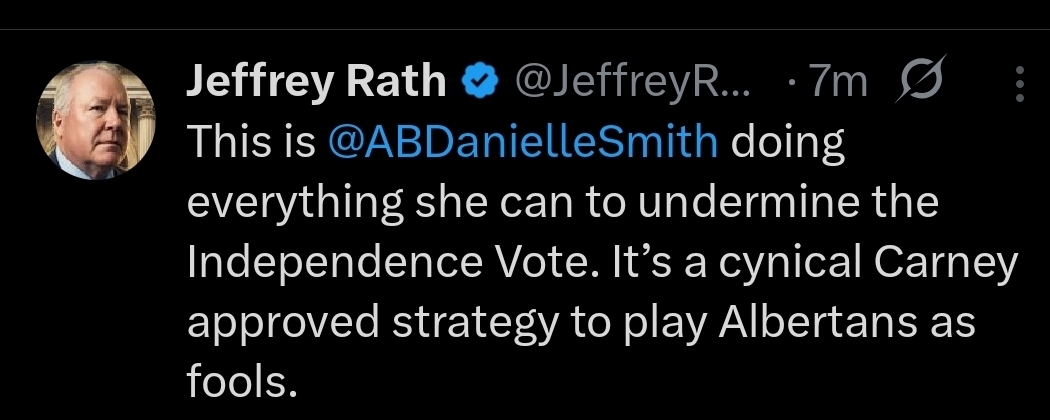The image size is (1050, 420).
Task: Open the @ABDanielleSmith mention link
Action: tap(523, 143)
